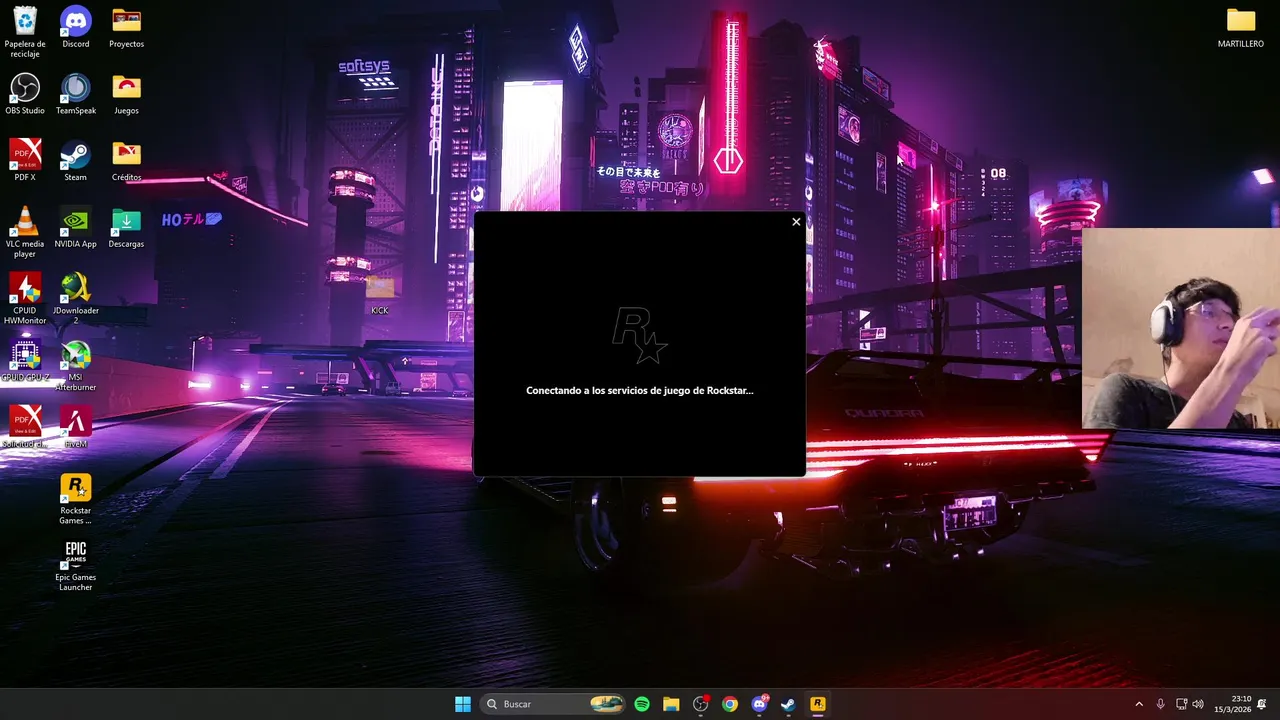Select the CPUID CPU-Z desktop shortcut
1280x720 pixels.
[25, 361]
